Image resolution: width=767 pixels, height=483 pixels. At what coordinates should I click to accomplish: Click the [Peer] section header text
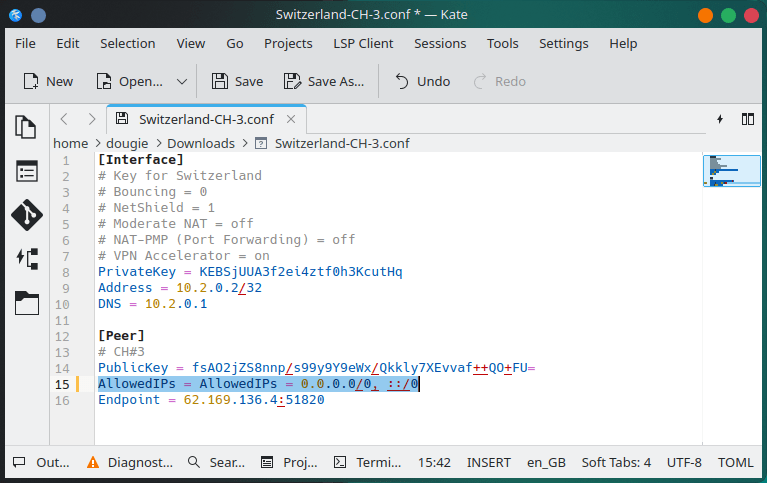(x=121, y=336)
